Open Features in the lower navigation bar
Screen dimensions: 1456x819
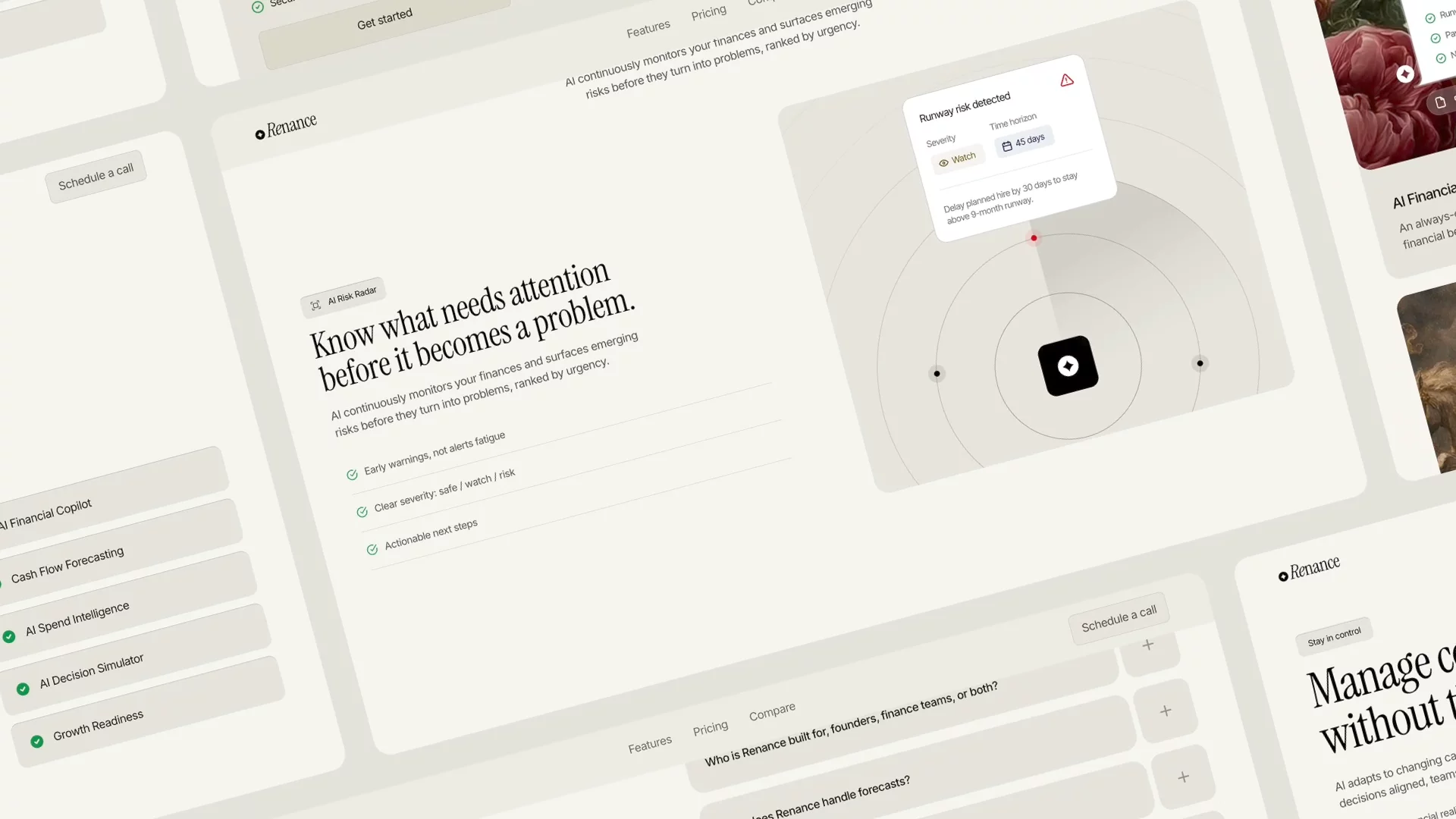click(650, 745)
